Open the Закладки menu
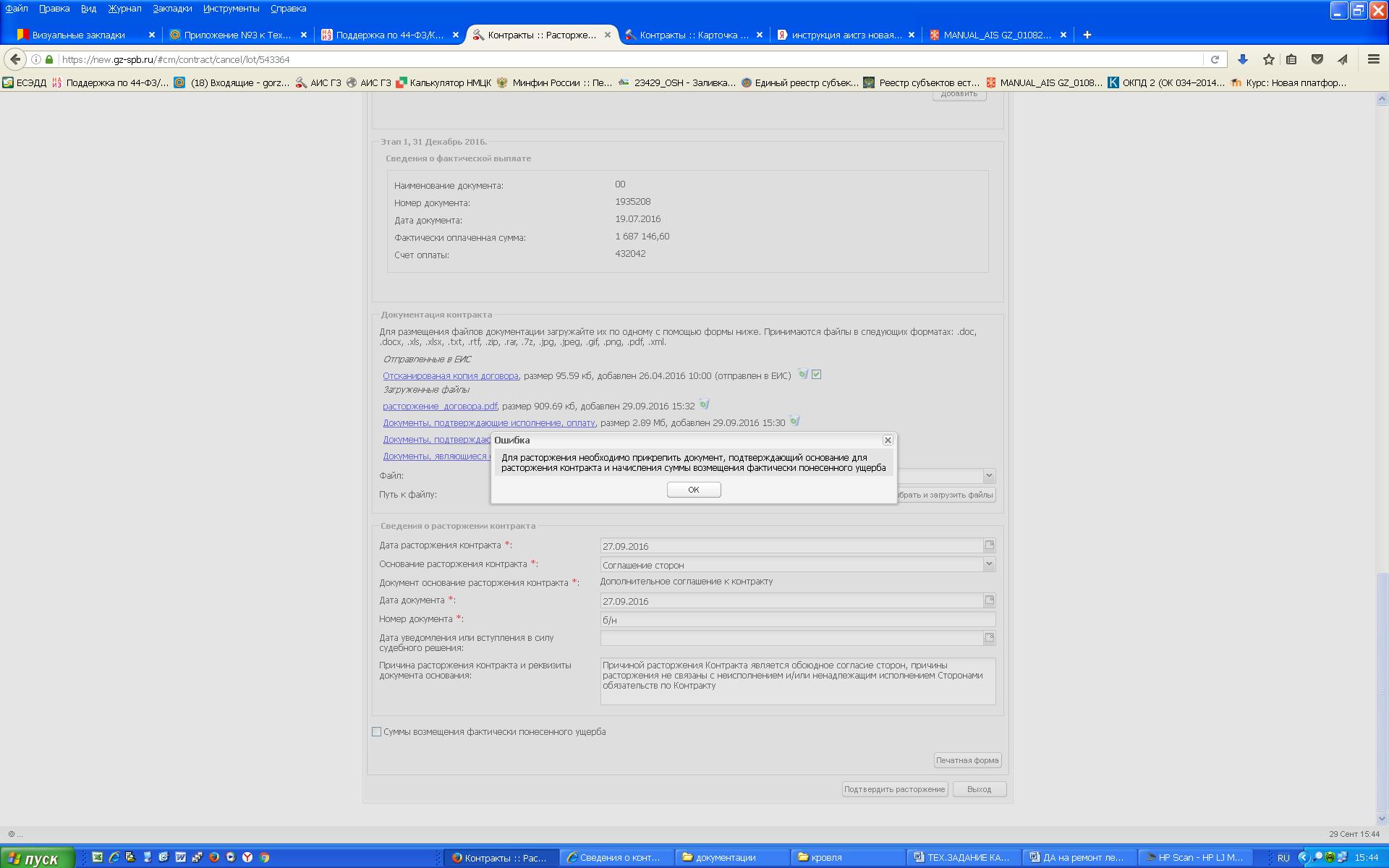Image resolution: width=1389 pixels, height=868 pixels. [172, 9]
